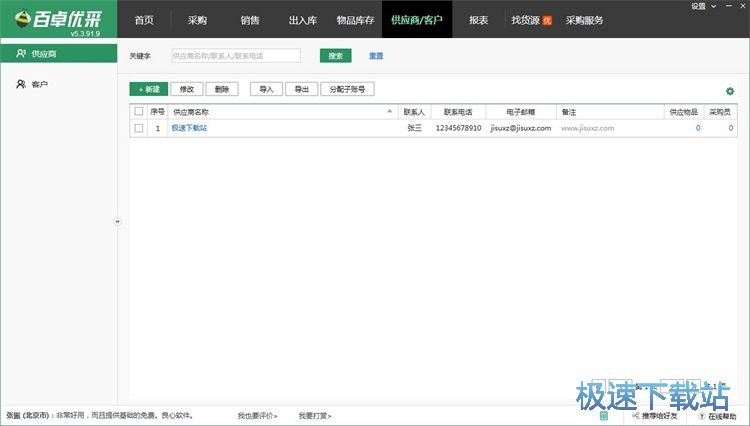Image resolution: width=750 pixels, height=426 pixels.
Task: Click the phone cell 12345678910
Action: (x=458, y=128)
